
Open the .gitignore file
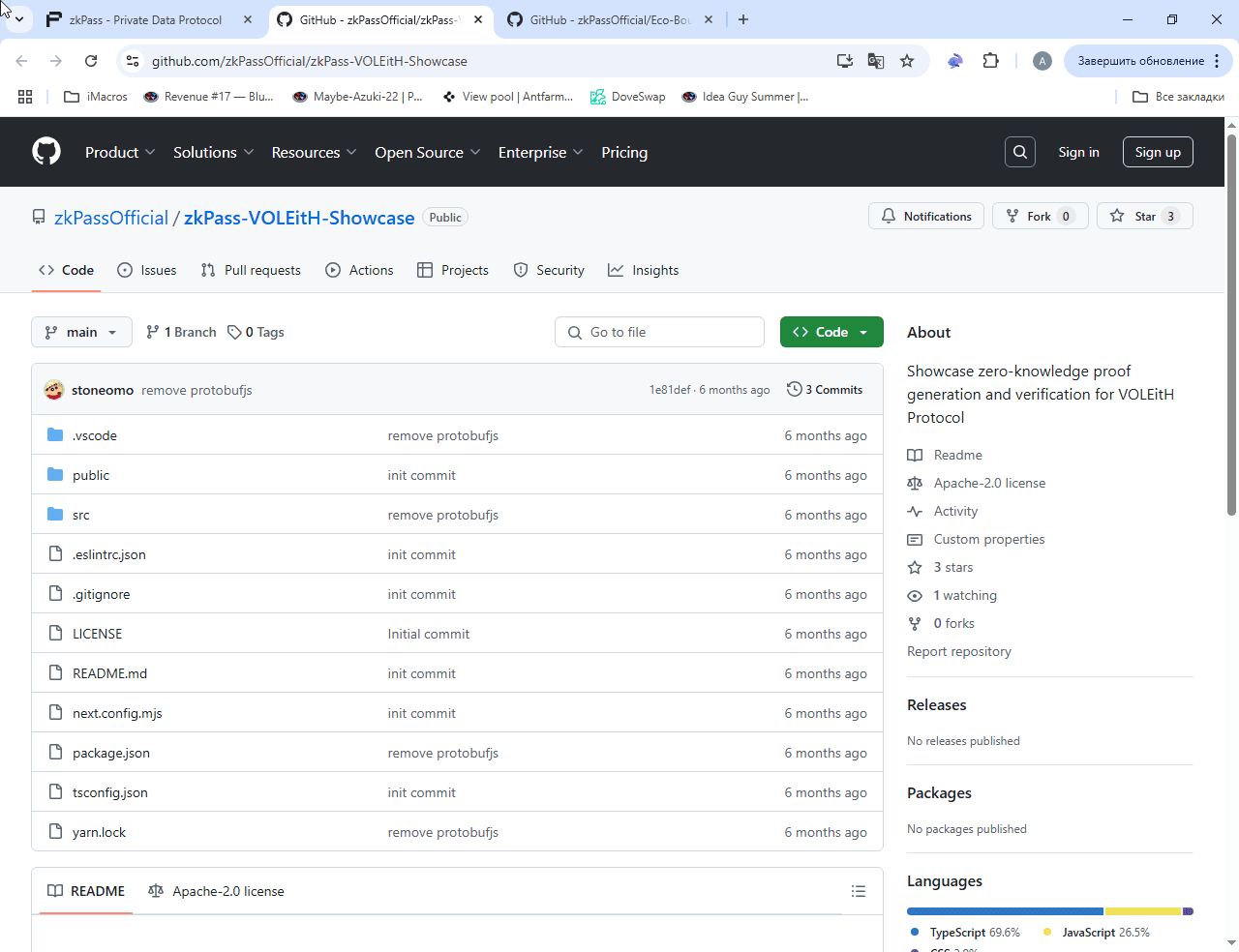point(102,594)
